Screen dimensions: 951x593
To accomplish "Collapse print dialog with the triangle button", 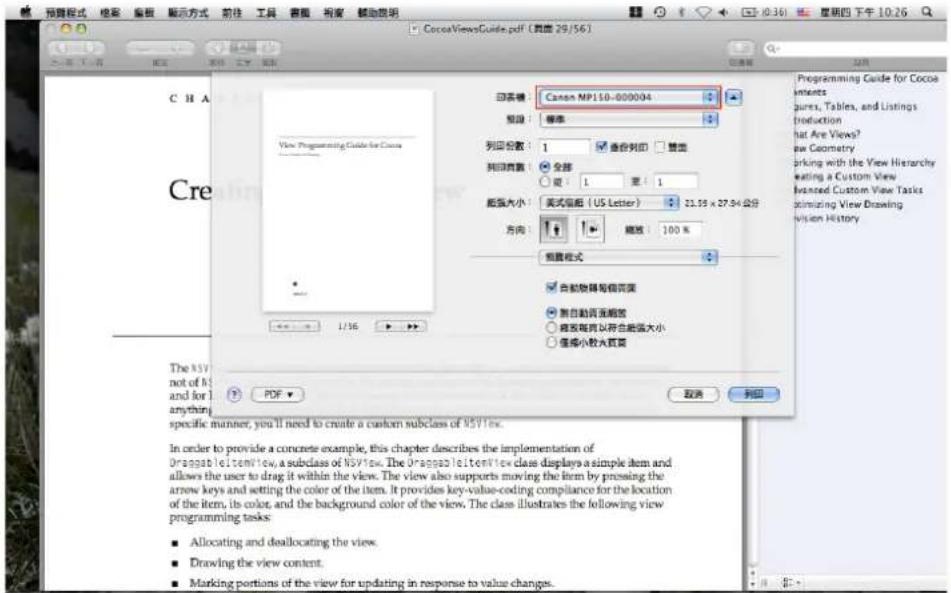I will pyautogui.click(x=733, y=97).
